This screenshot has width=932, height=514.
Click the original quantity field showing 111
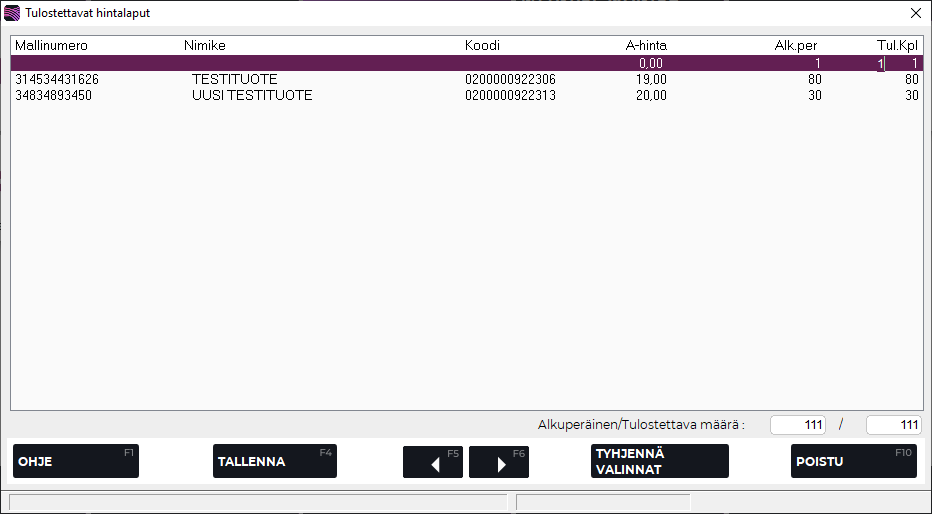click(x=797, y=425)
